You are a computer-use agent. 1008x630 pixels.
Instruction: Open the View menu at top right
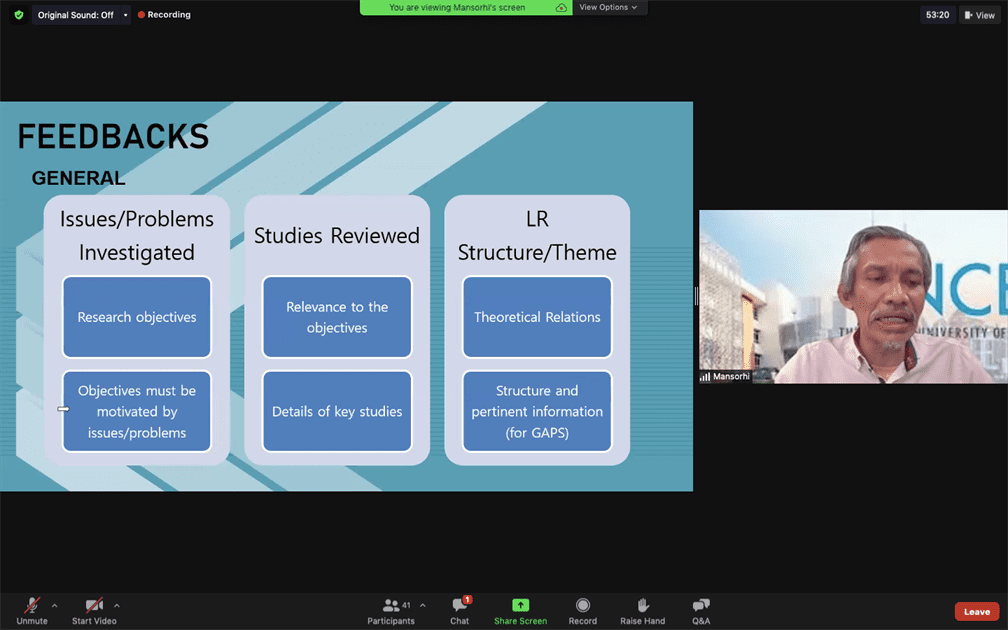[978, 14]
